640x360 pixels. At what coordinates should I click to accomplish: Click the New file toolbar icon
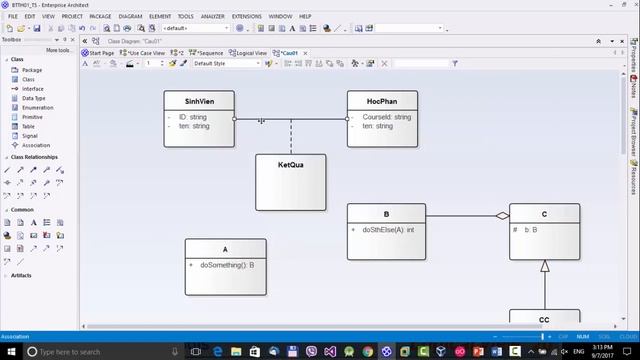(x=10, y=28)
